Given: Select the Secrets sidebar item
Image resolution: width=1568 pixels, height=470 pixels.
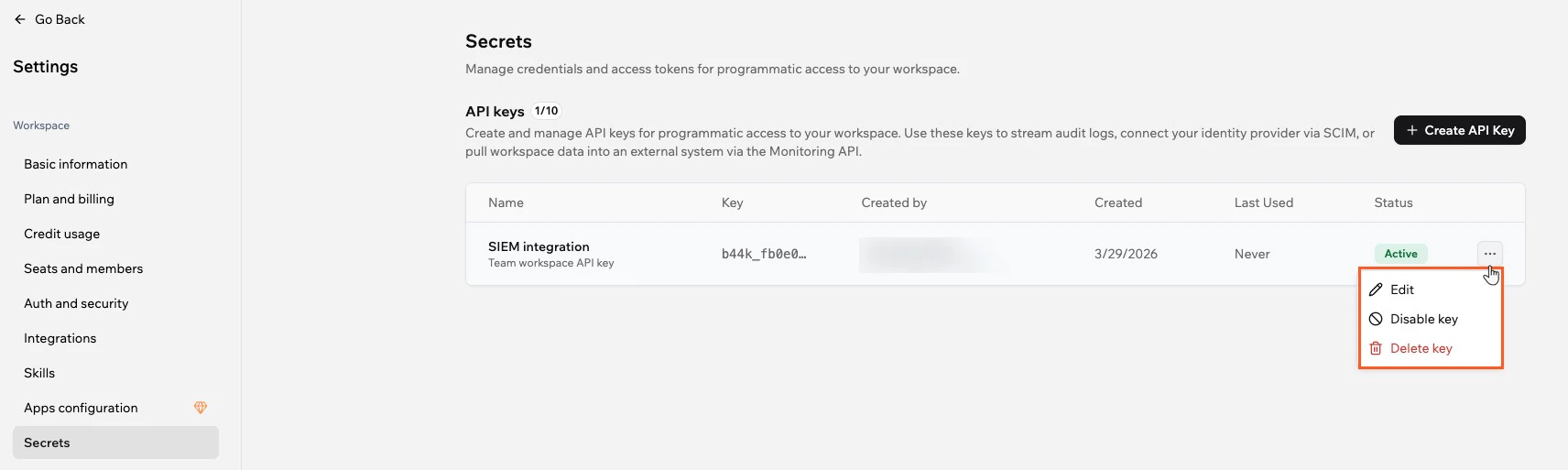Looking at the screenshot, I should (x=115, y=443).
